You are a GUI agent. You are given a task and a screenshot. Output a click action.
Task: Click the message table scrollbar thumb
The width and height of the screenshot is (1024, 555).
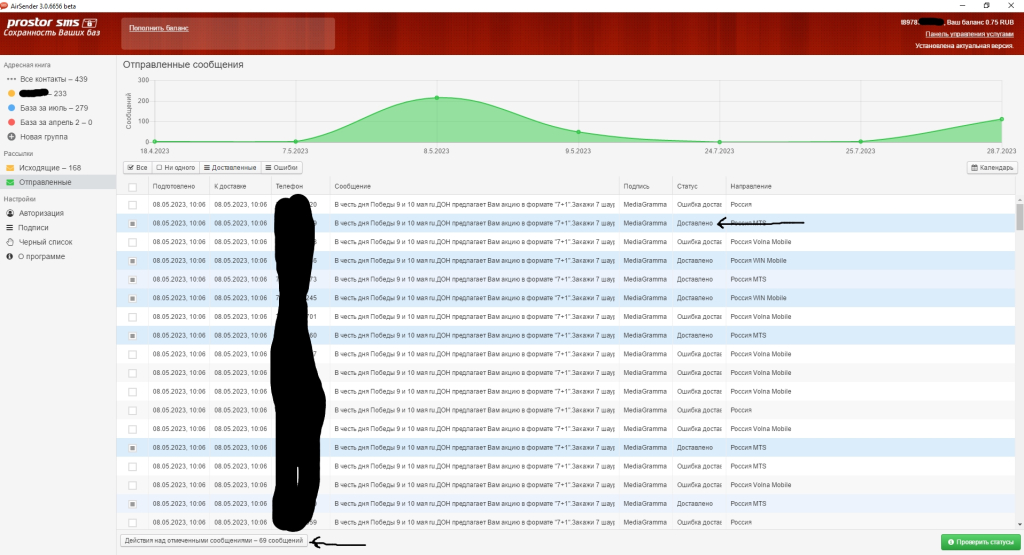coord(1019,217)
